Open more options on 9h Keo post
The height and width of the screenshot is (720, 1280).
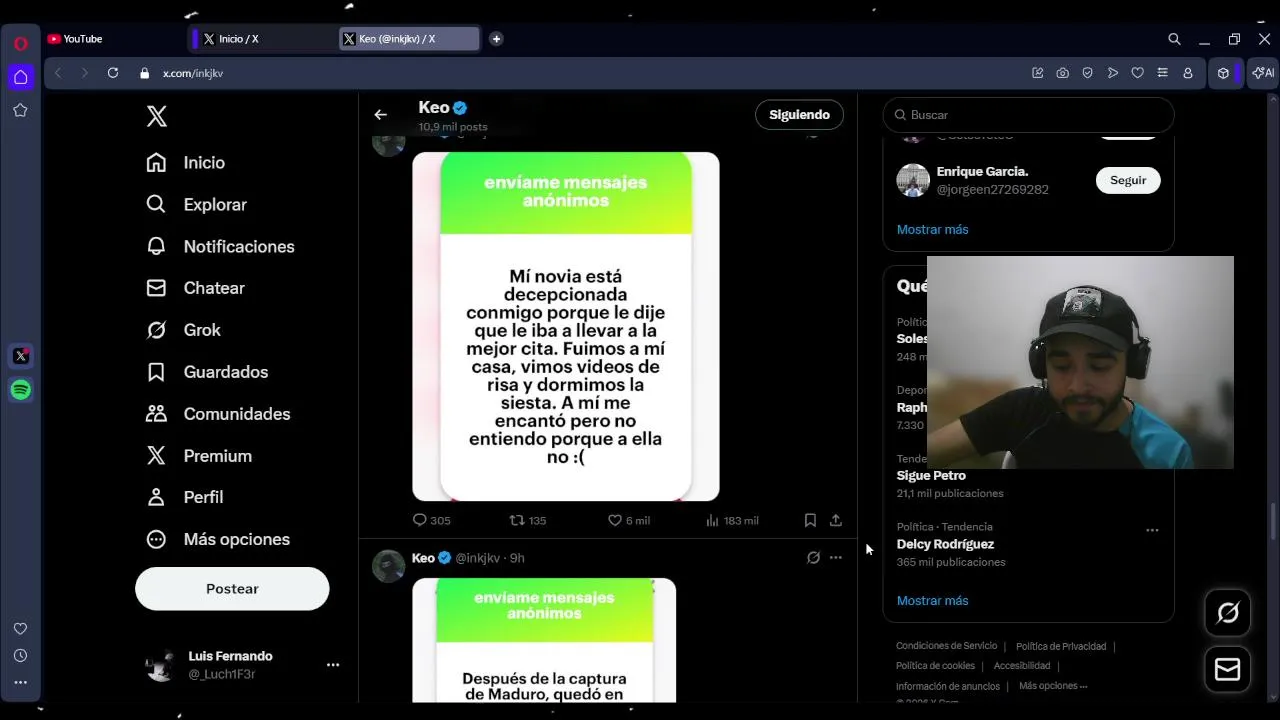(x=836, y=558)
